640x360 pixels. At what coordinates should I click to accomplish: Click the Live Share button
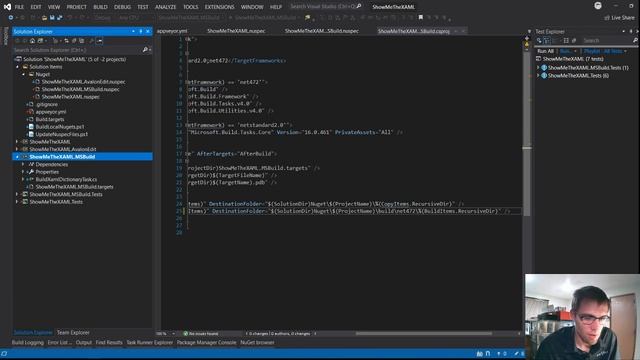click(619, 18)
